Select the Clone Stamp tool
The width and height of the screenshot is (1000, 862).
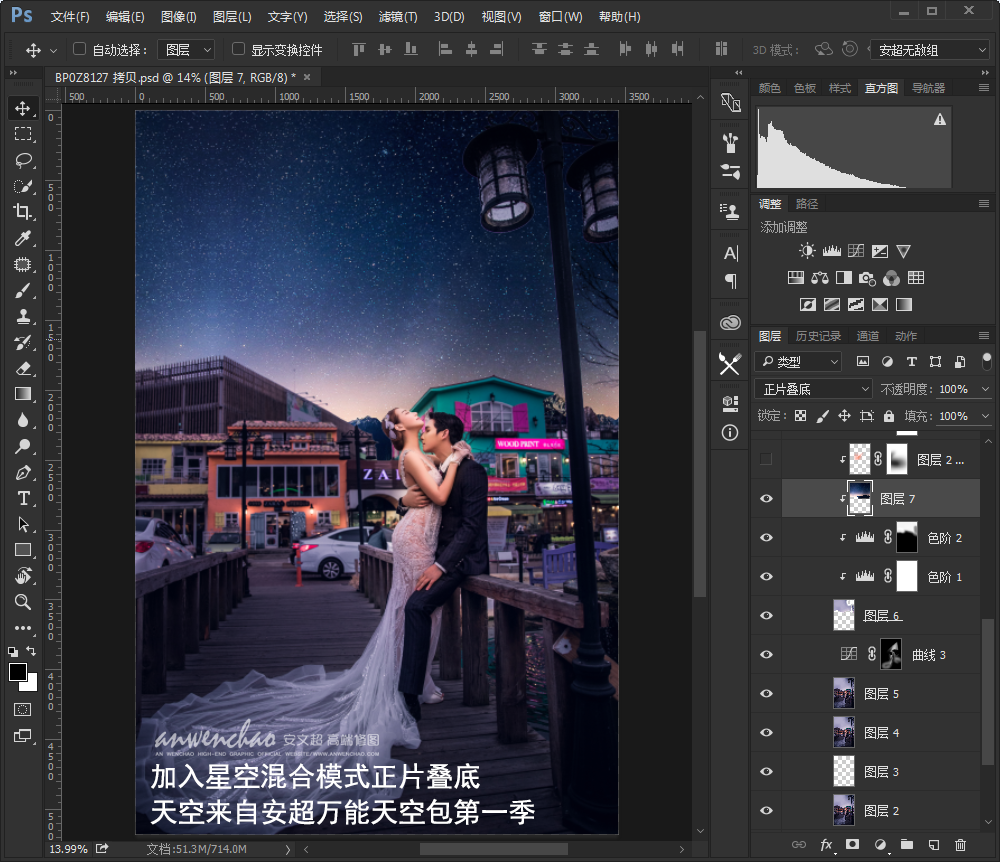(23, 316)
